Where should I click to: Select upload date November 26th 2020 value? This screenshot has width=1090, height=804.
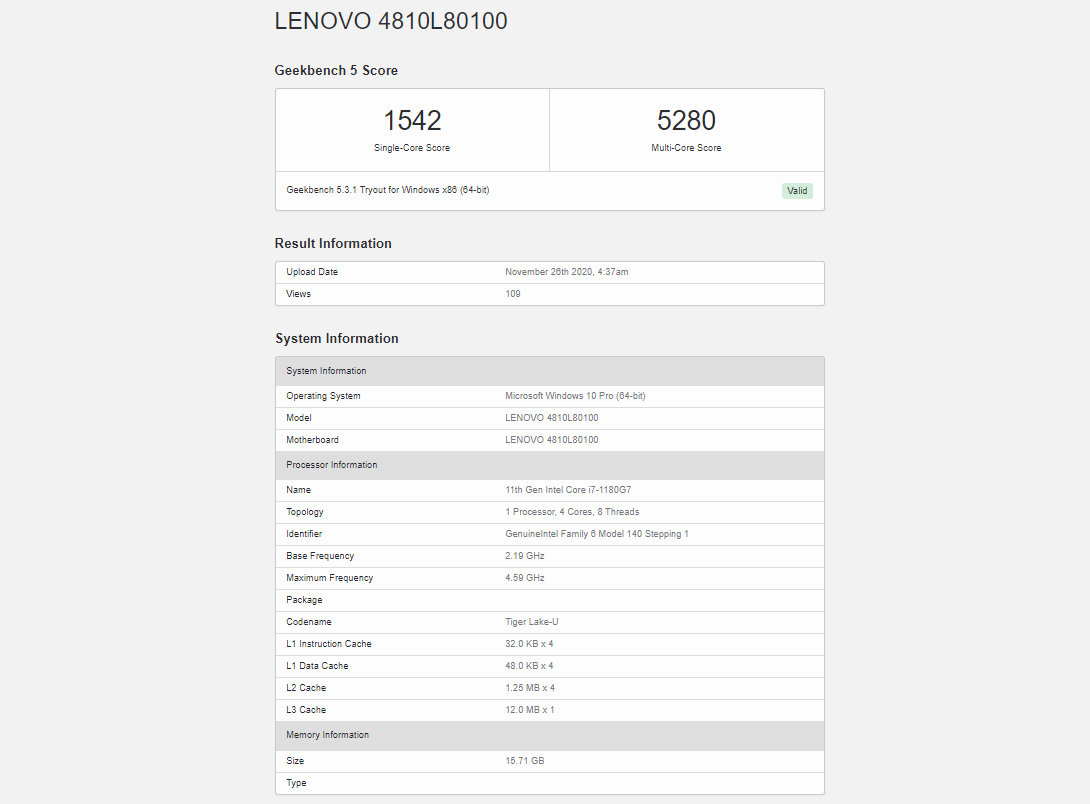pyautogui.click(x=567, y=272)
